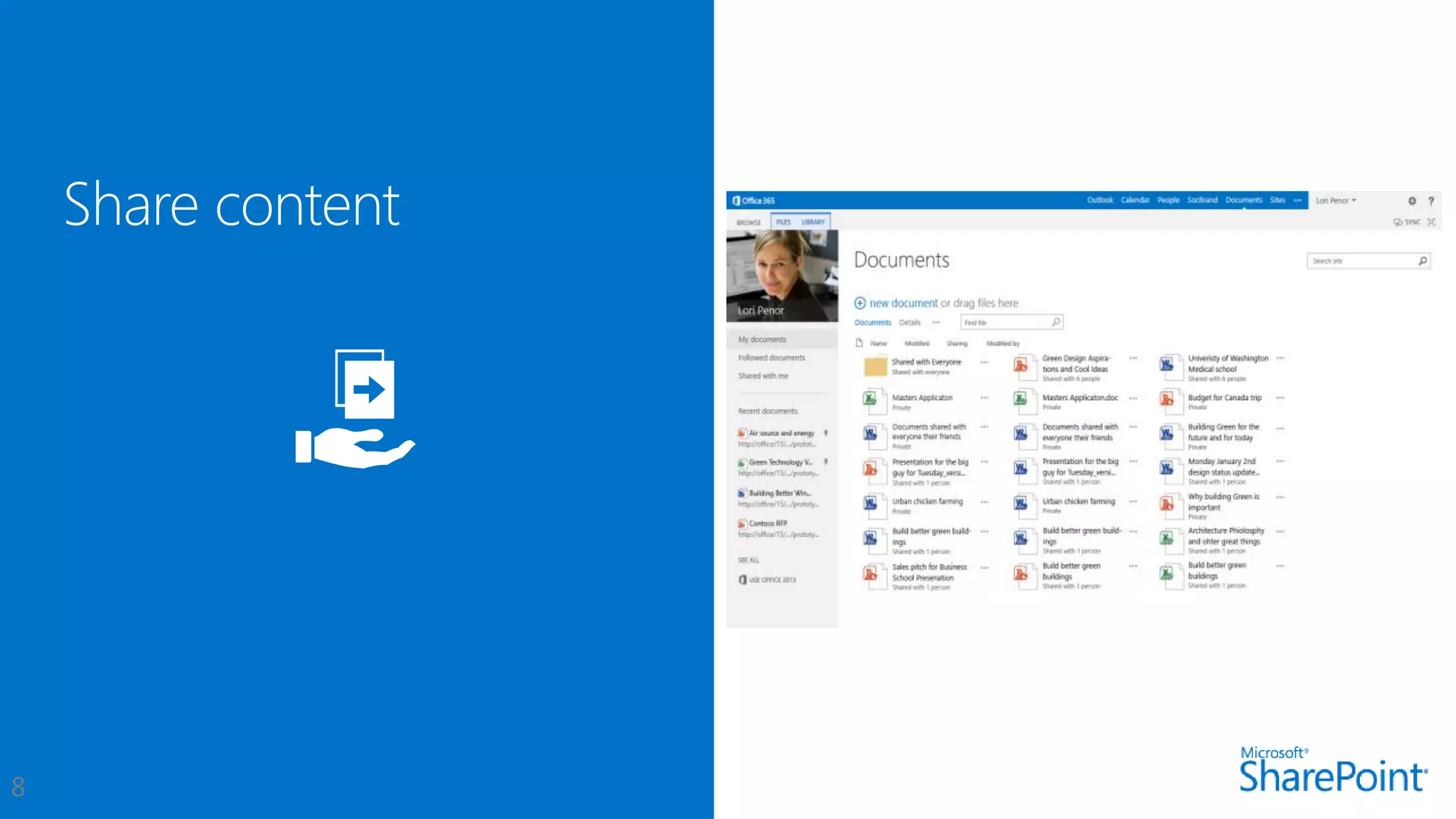The height and width of the screenshot is (819, 1456).
Task: Click the Find file magnifier icon
Action: [x=1056, y=323]
